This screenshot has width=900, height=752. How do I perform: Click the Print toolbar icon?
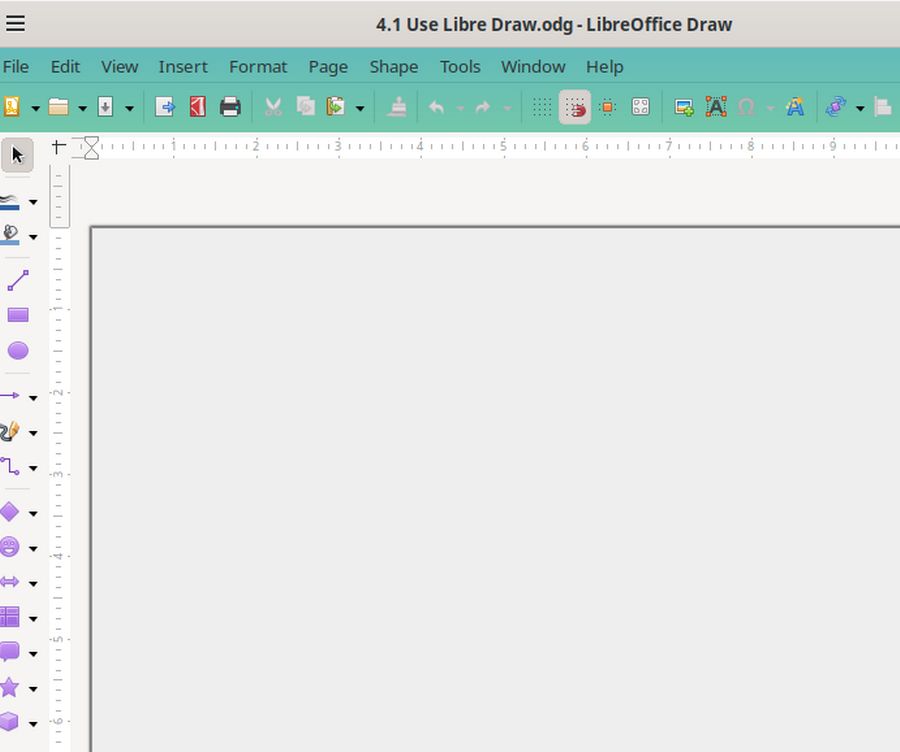tap(230, 107)
